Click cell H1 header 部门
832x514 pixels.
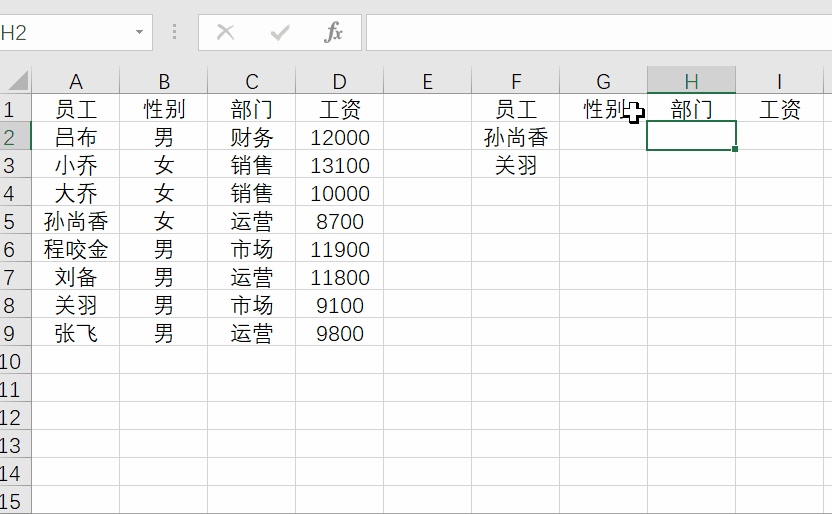[x=691, y=109]
